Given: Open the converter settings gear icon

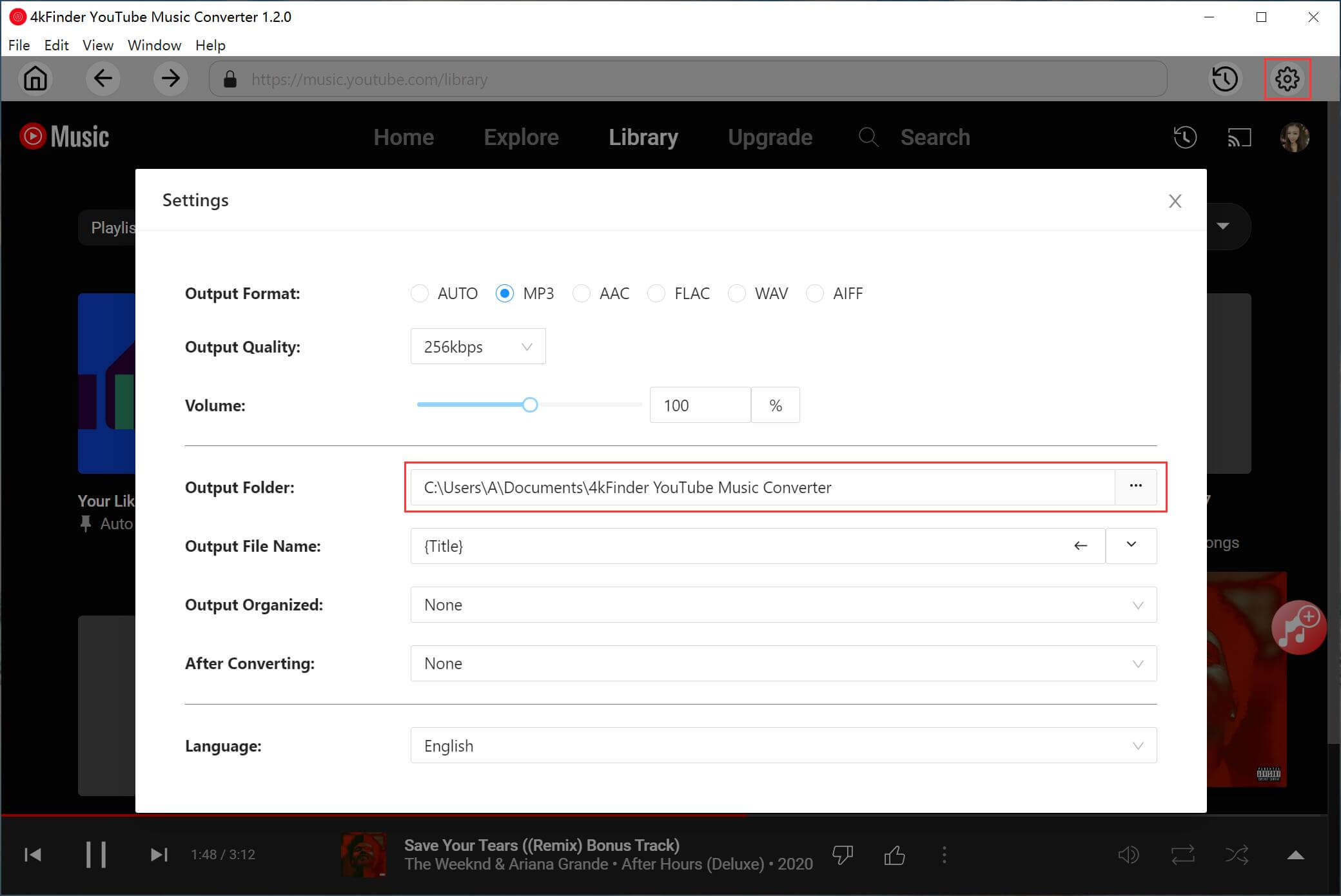Looking at the screenshot, I should 1287,79.
